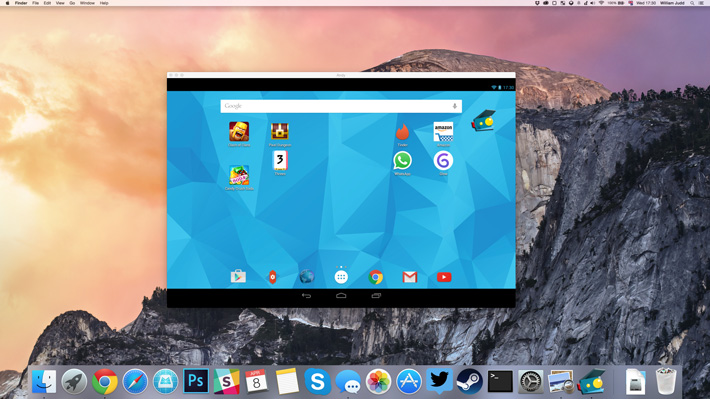710x399 pixels.
Task: Open the Photos app in the dock
Action: click(x=378, y=381)
